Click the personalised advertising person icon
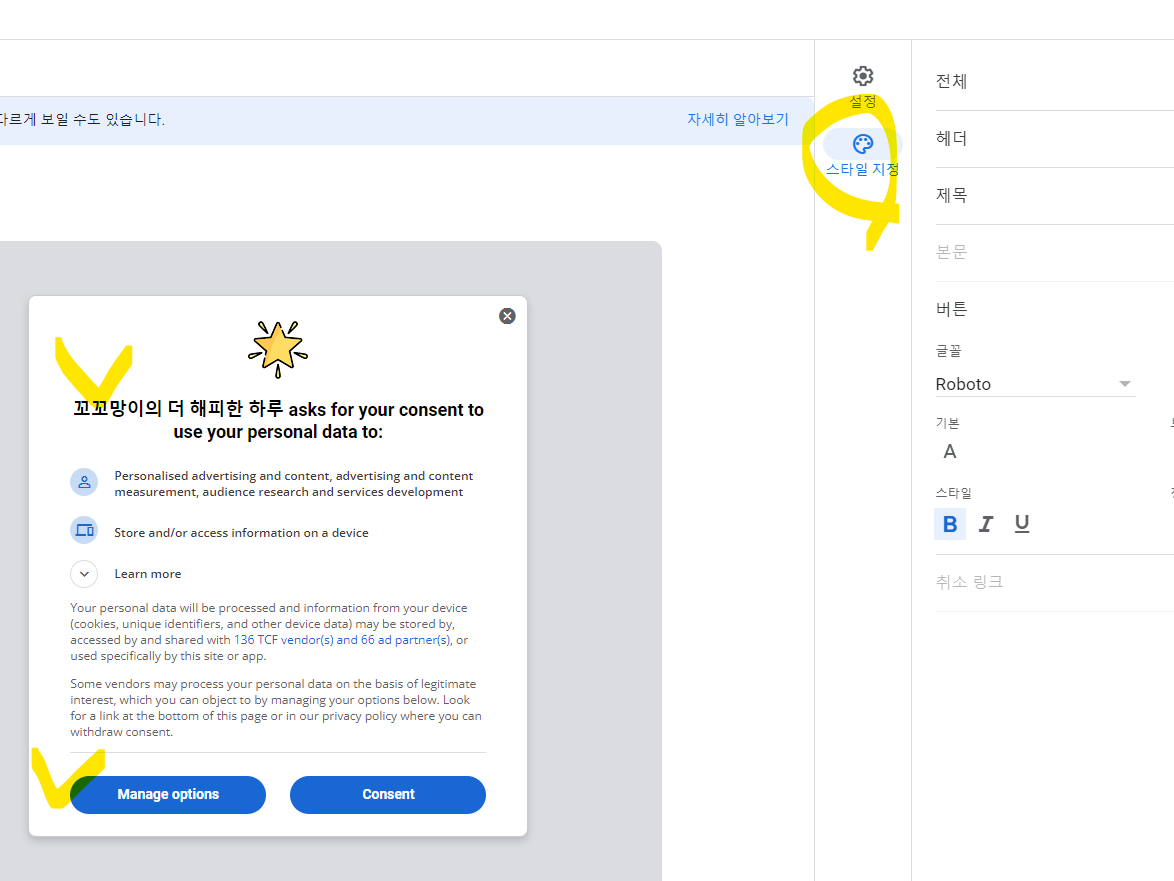The image size is (1174, 881). coord(84,481)
